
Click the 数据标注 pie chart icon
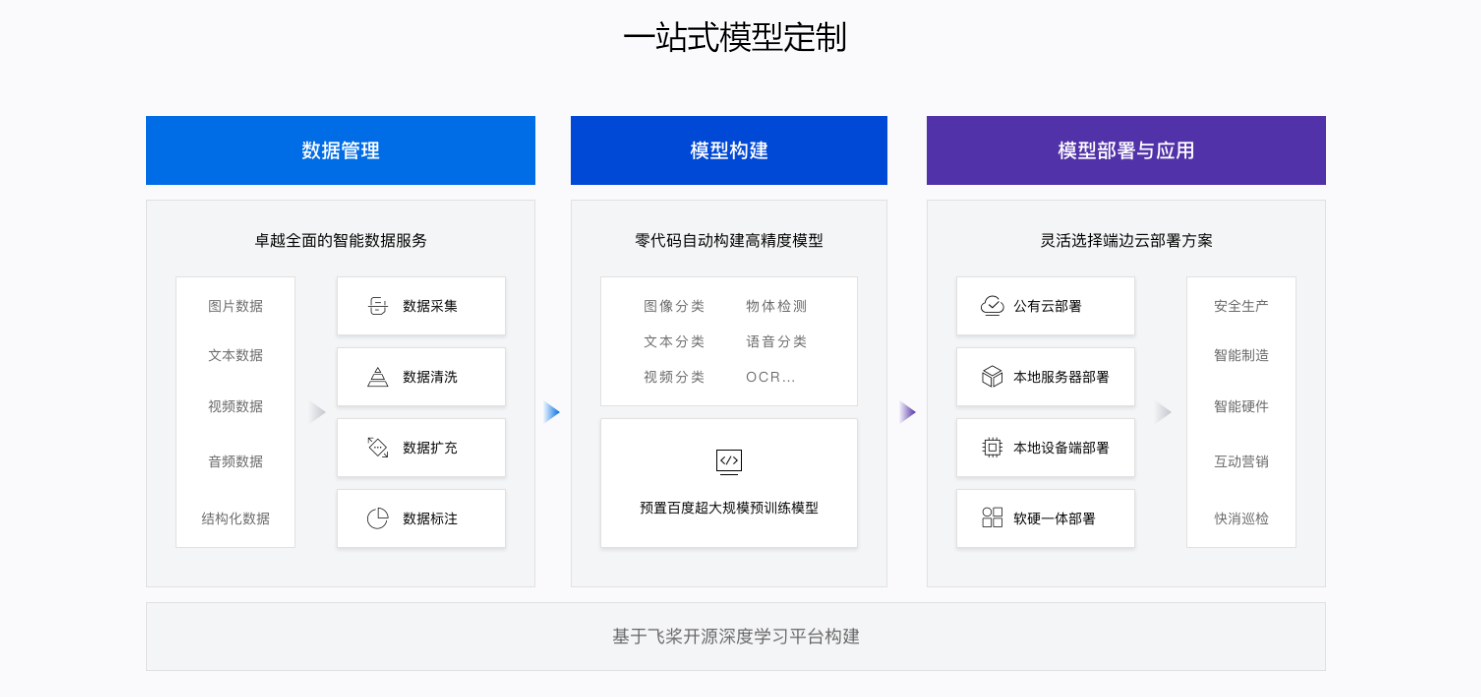tap(377, 519)
